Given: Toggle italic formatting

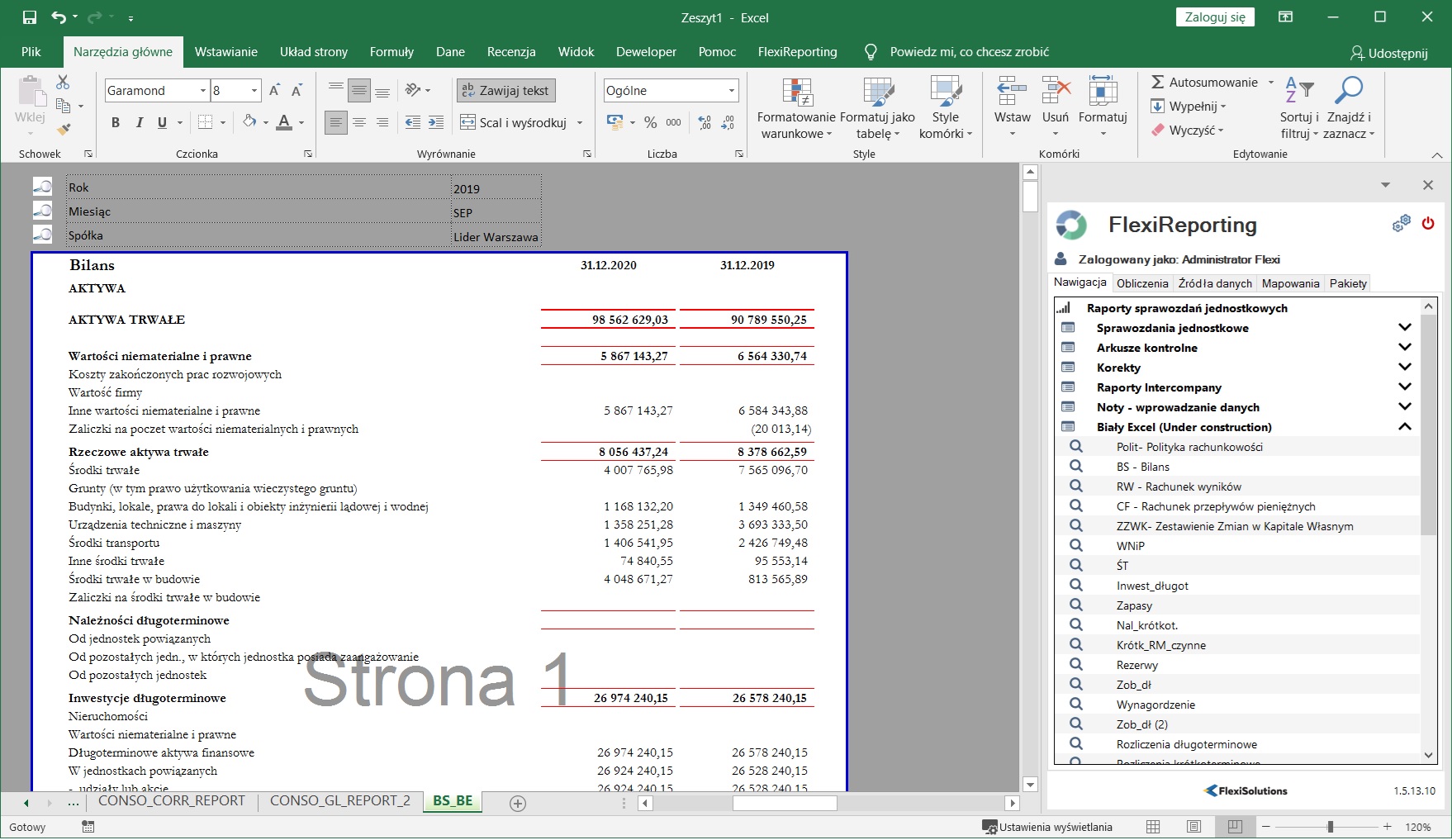Looking at the screenshot, I should [139, 123].
